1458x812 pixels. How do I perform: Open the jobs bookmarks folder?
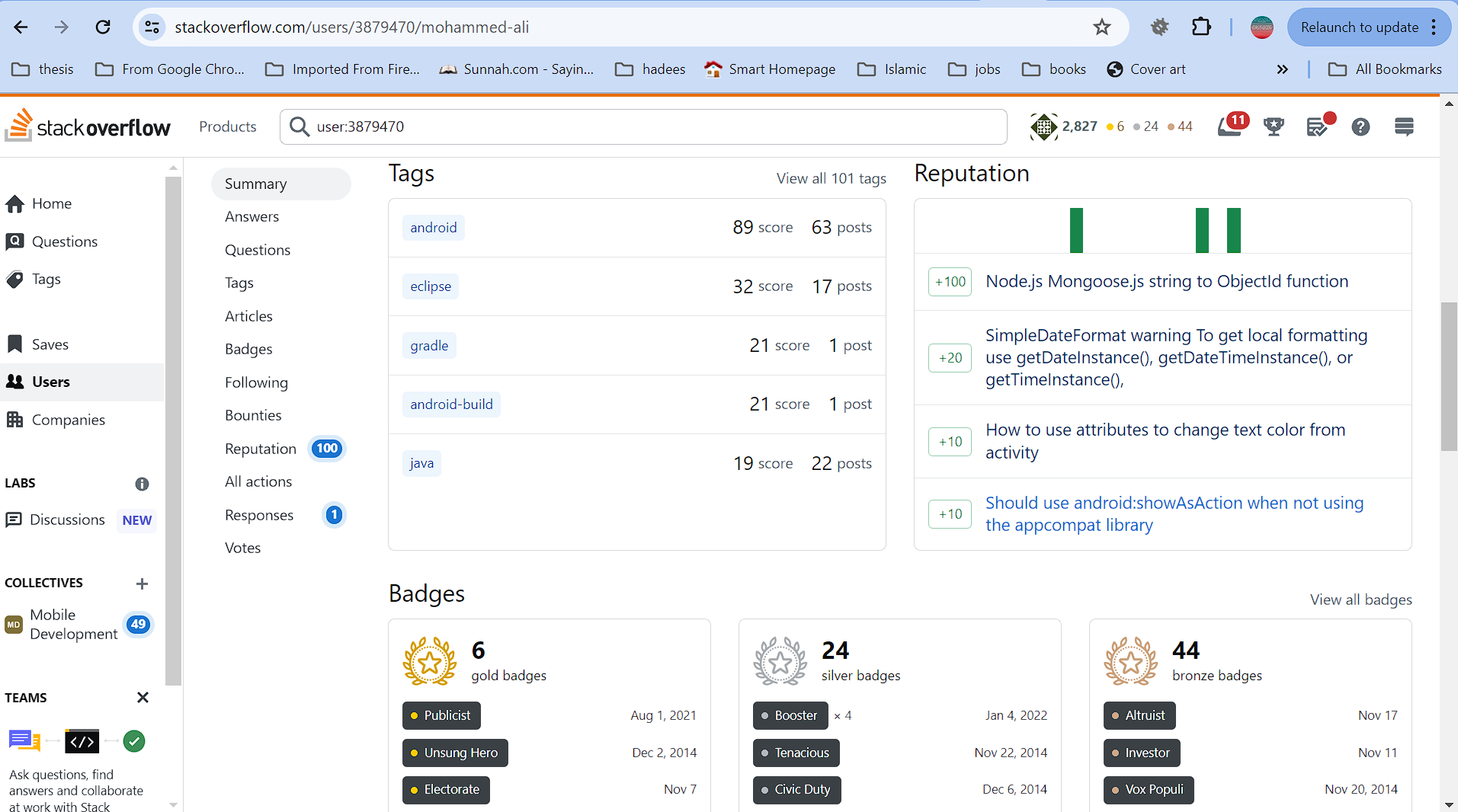(x=974, y=69)
